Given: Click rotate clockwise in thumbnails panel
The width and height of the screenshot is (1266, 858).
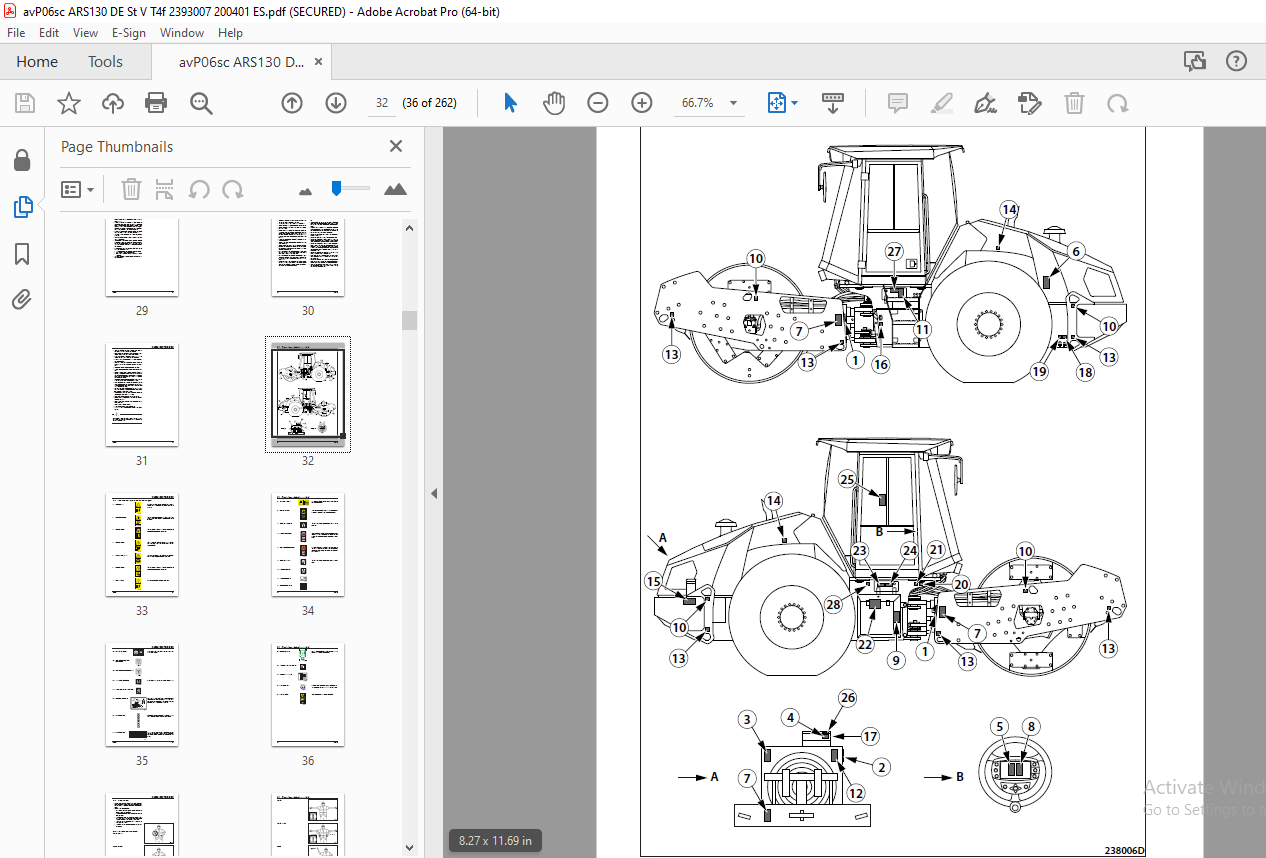Looking at the screenshot, I should point(233,189).
